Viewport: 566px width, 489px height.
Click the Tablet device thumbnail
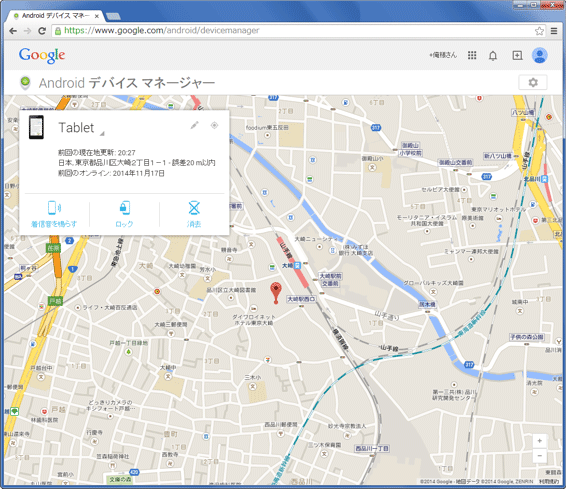click(x=36, y=127)
